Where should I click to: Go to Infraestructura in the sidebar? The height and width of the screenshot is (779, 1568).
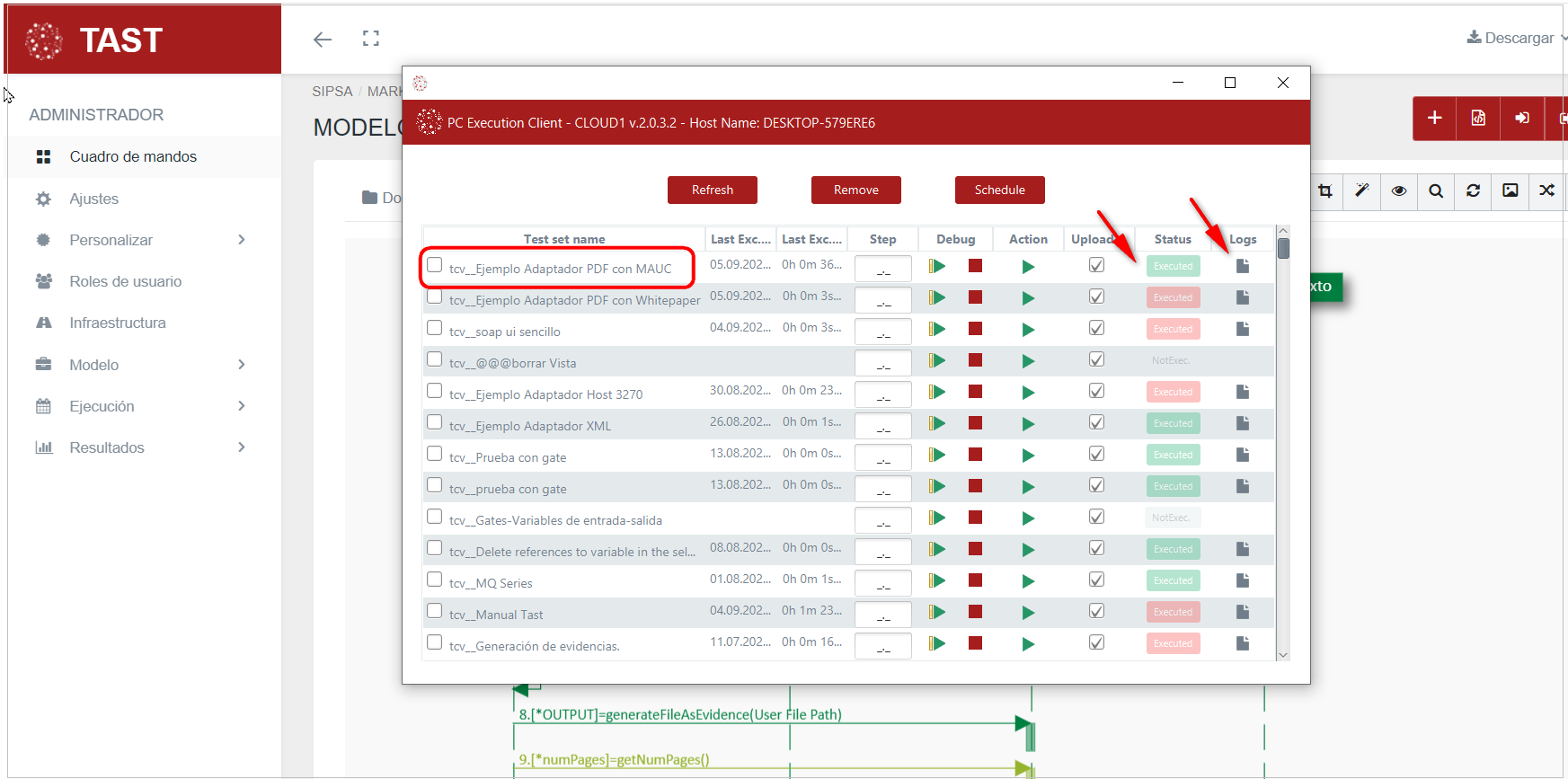click(118, 323)
